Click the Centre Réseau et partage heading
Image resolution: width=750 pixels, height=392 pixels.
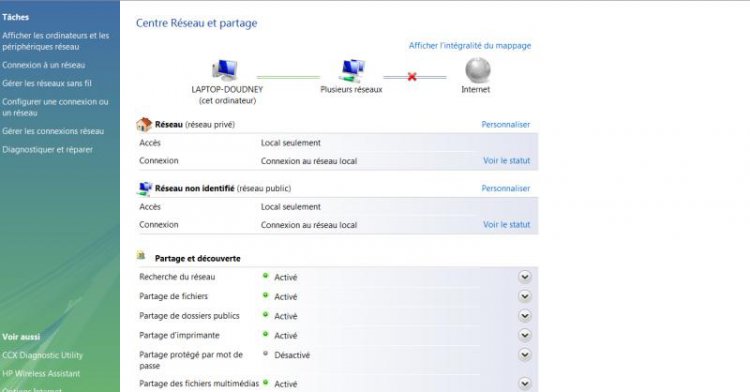197,23
